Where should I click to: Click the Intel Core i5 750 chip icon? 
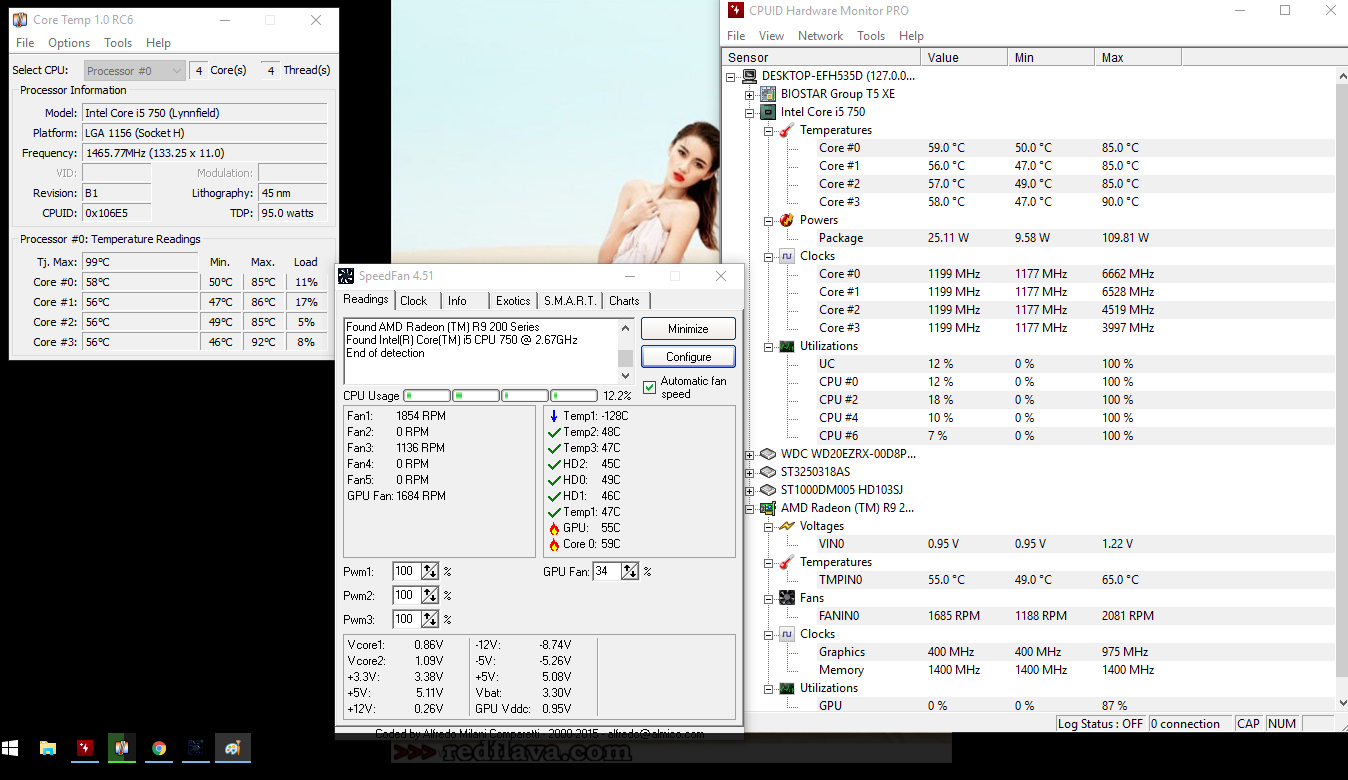768,112
